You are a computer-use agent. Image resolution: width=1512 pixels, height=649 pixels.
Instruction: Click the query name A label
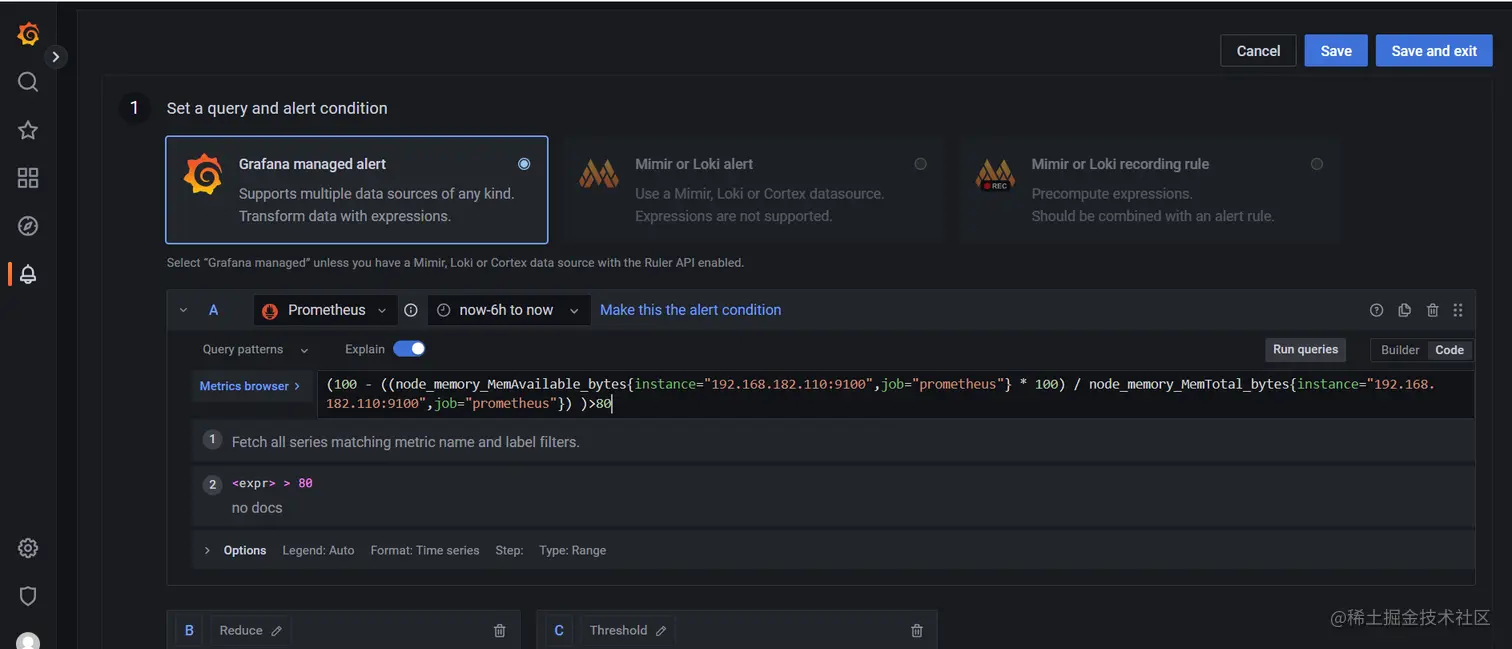[213, 310]
